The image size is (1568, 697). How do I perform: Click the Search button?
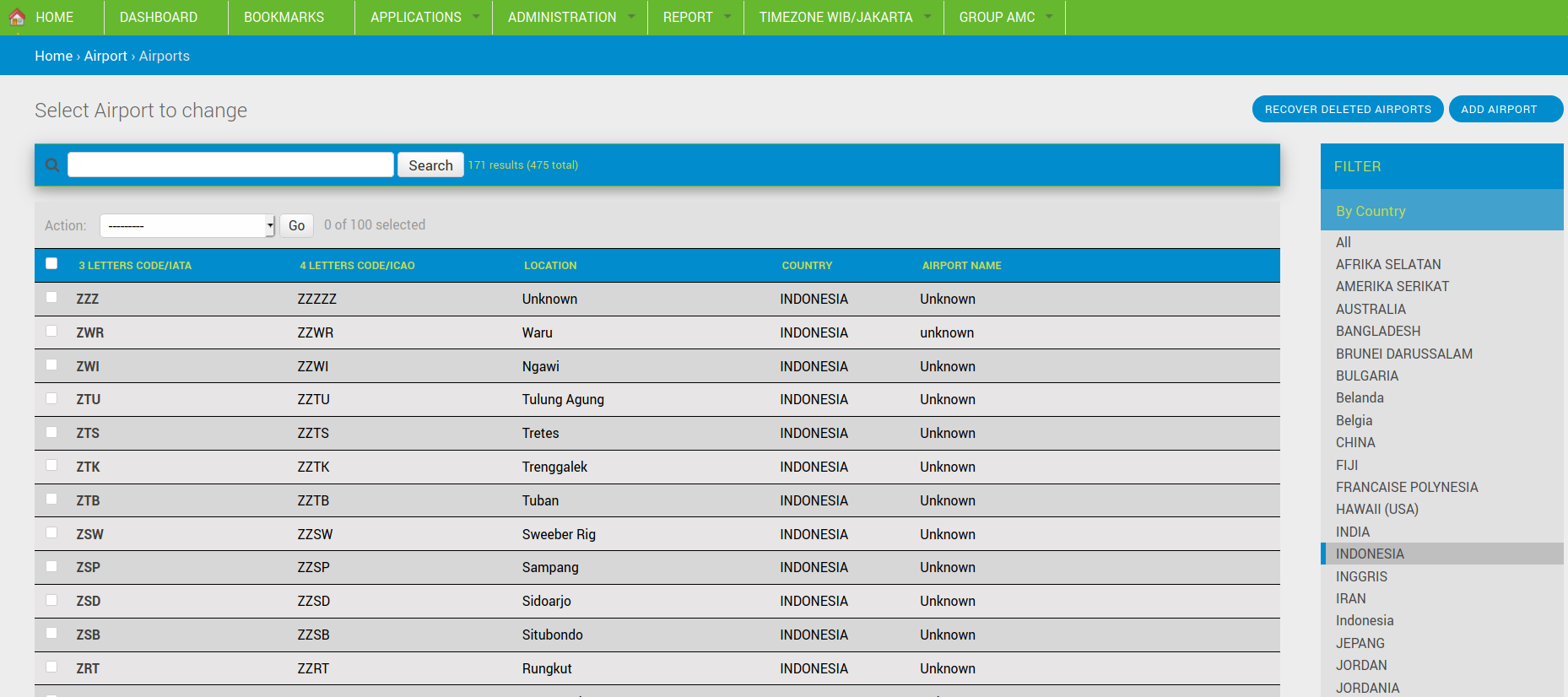430,165
